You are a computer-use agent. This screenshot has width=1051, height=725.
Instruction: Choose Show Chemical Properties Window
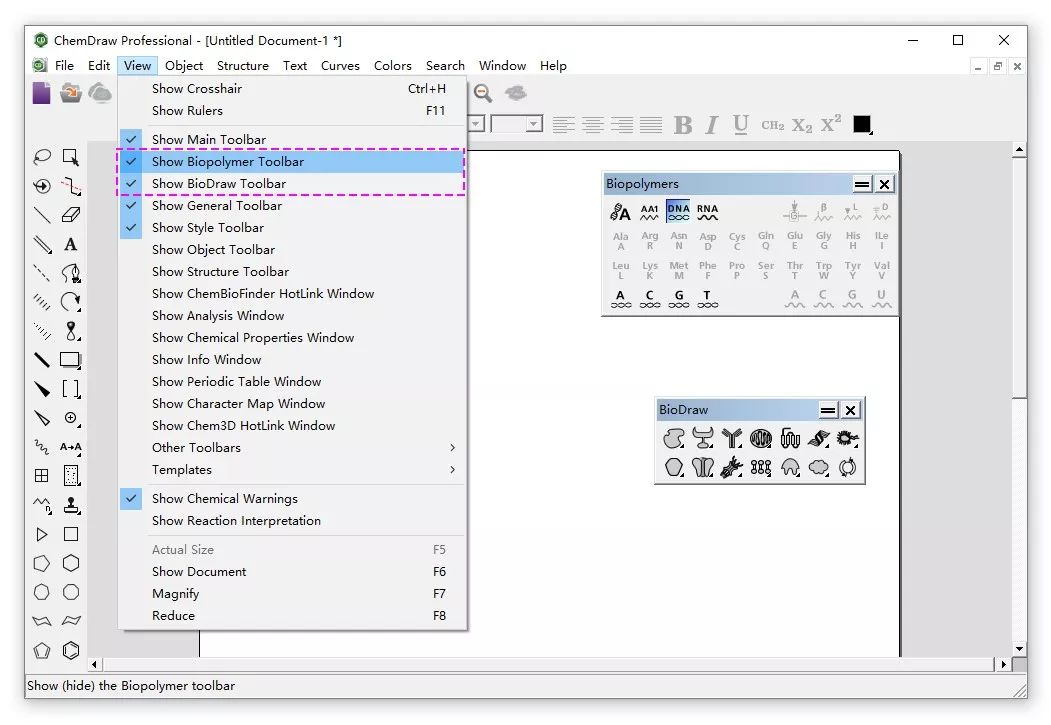pos(292,338)
